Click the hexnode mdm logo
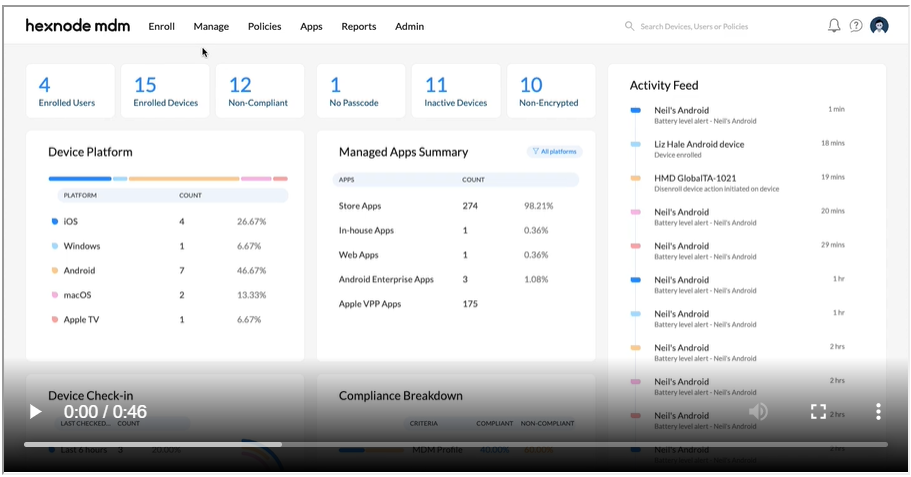The image size is (911, 477). (76, 26)
